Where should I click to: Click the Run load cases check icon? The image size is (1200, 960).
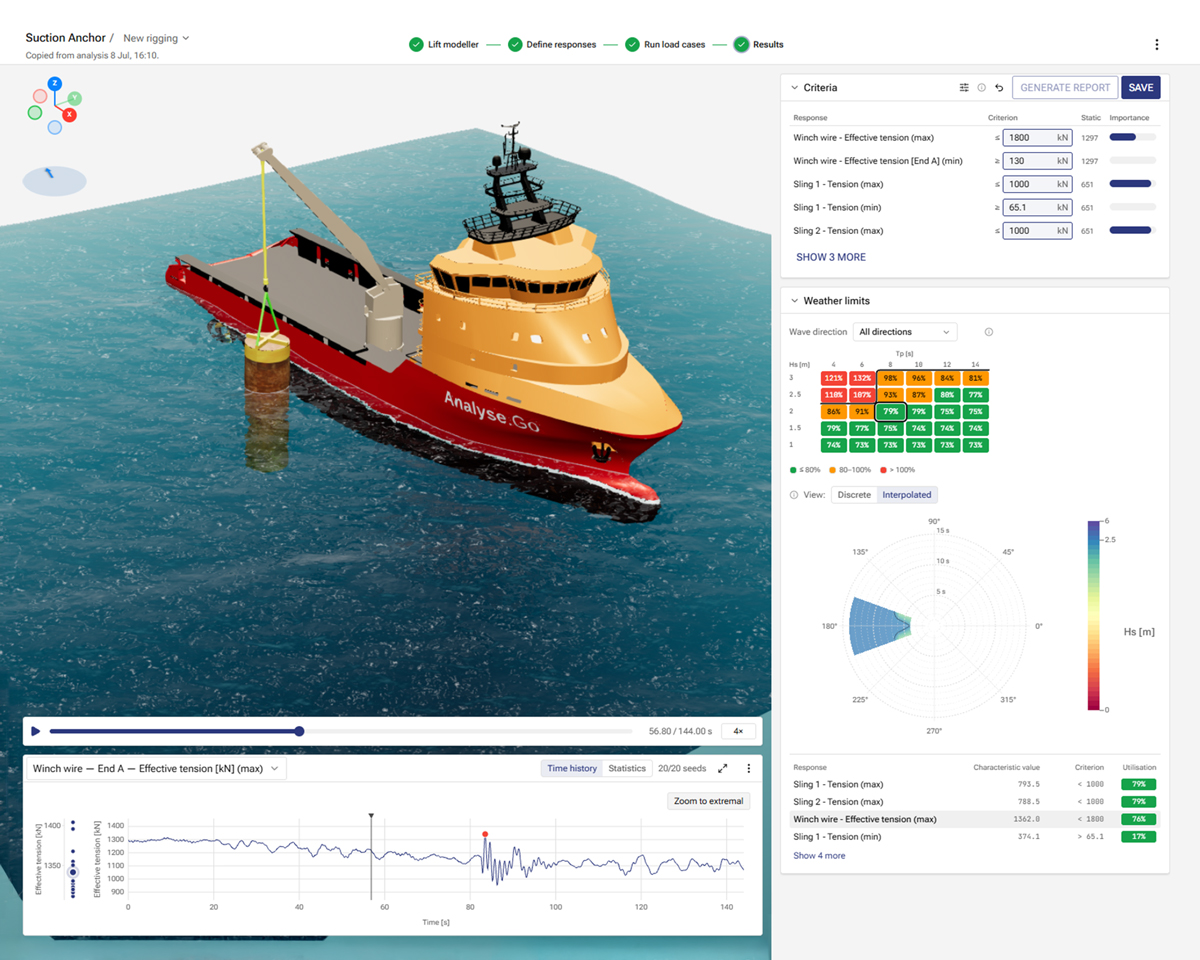[x=633, y=44]
